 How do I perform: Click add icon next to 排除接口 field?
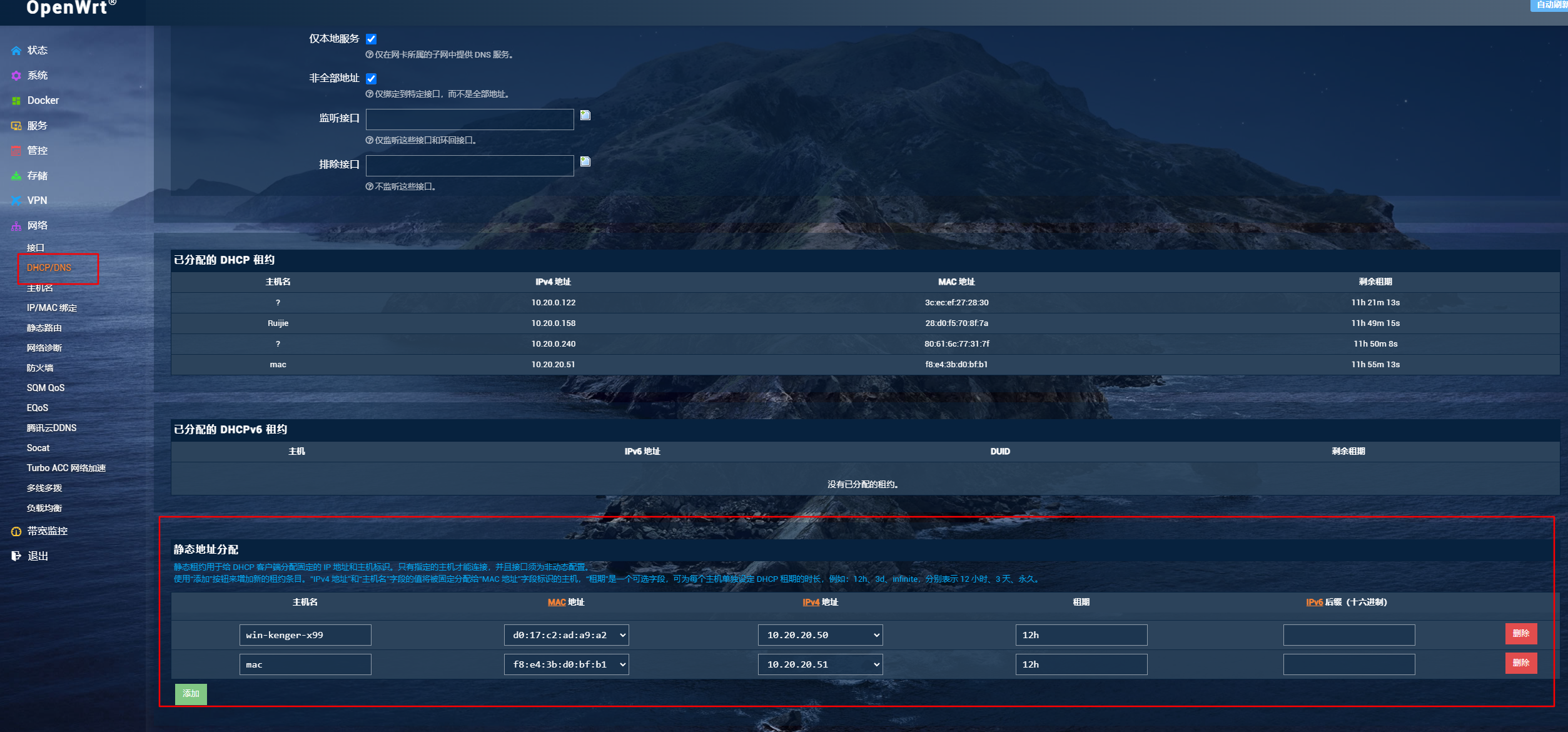(585, 161)
